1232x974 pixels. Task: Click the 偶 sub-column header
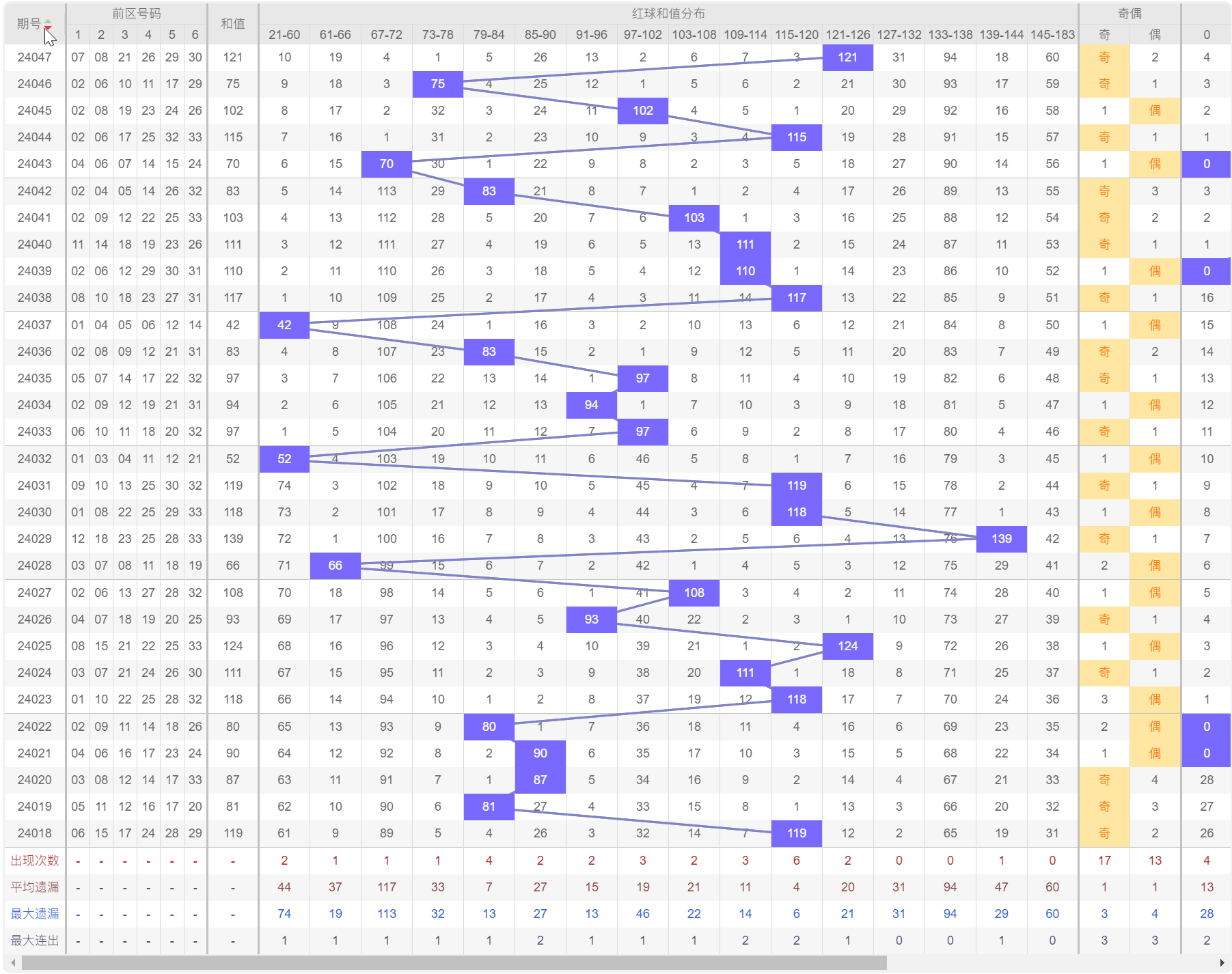(x=1155, y=35)
